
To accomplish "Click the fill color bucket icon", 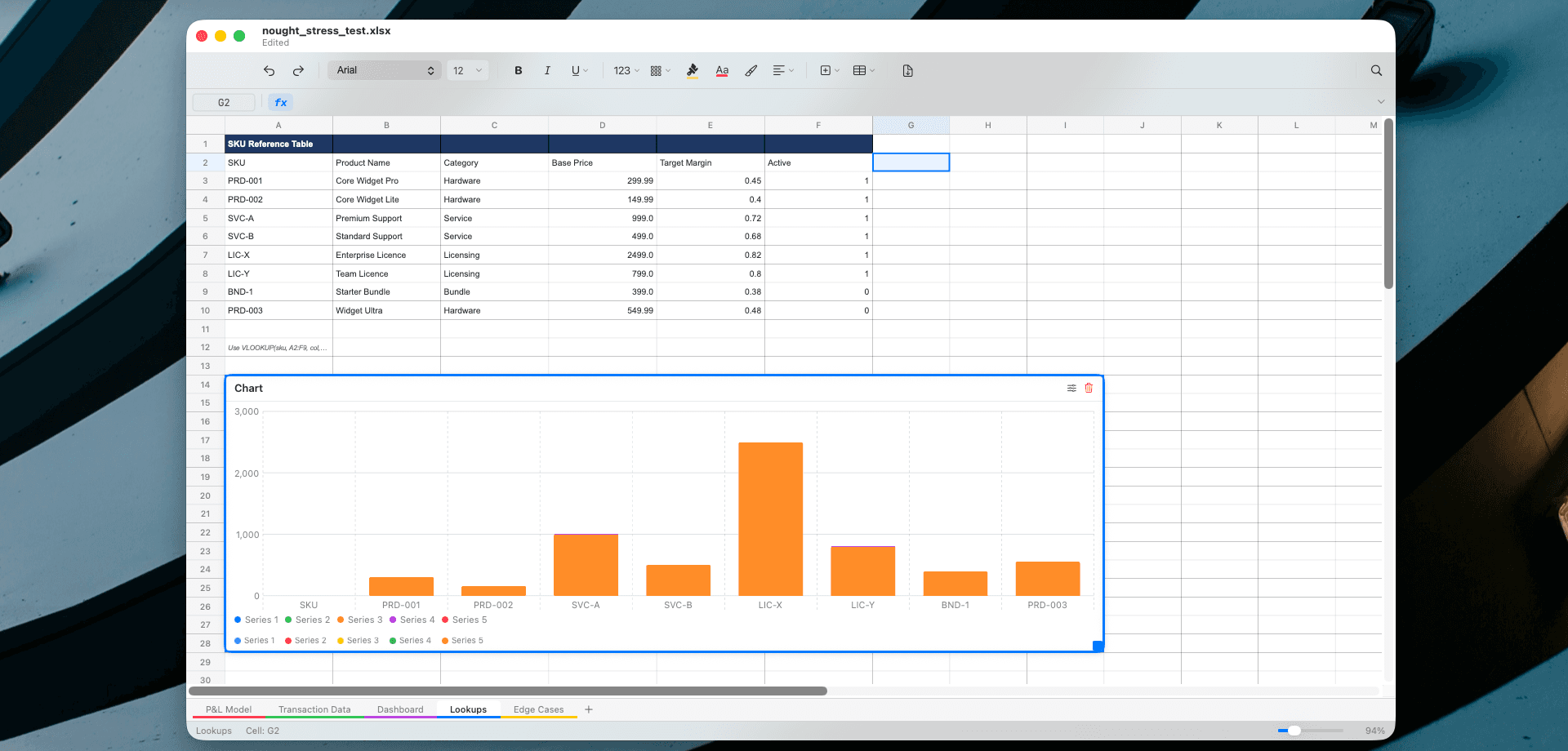I will (x=692, y=70).
